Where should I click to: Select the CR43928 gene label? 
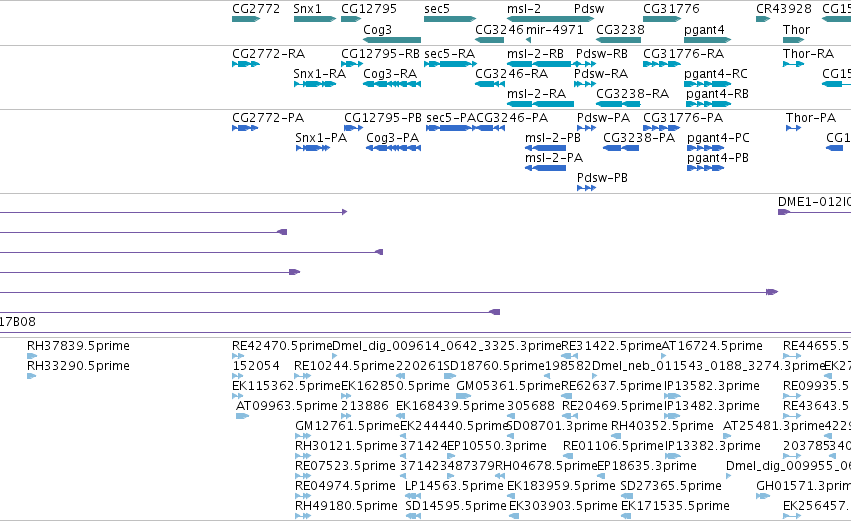pos(784,9)
